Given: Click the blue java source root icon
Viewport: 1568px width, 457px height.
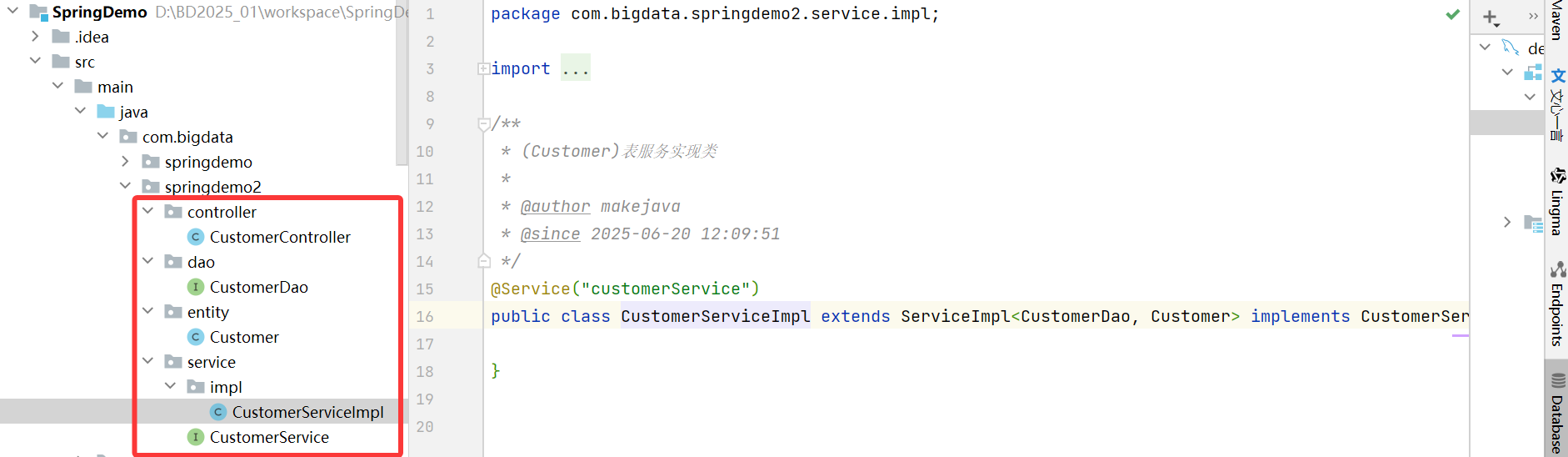Looking at the screenshot, I should coord(106,112).
